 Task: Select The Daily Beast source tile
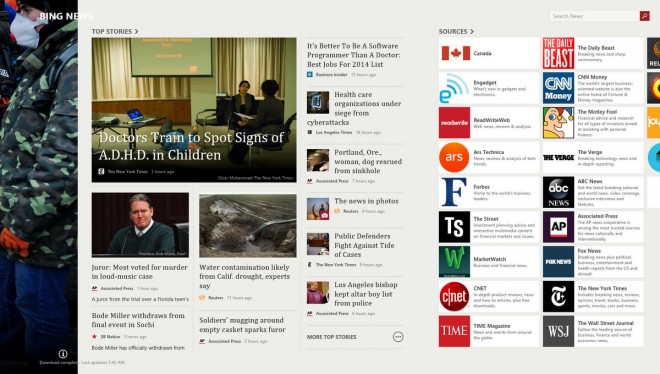593,53
